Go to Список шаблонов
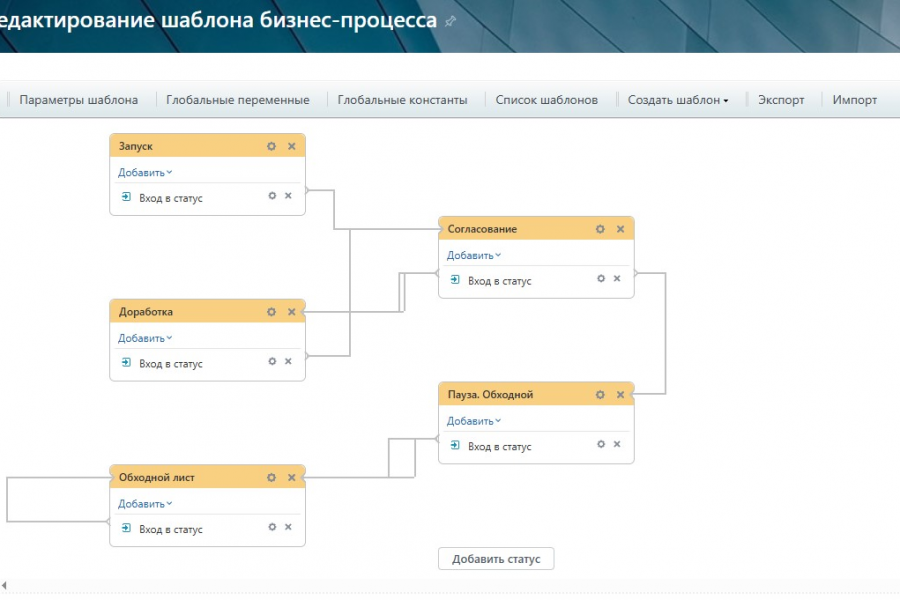900x600 pixels. click(x=546, y=100)
